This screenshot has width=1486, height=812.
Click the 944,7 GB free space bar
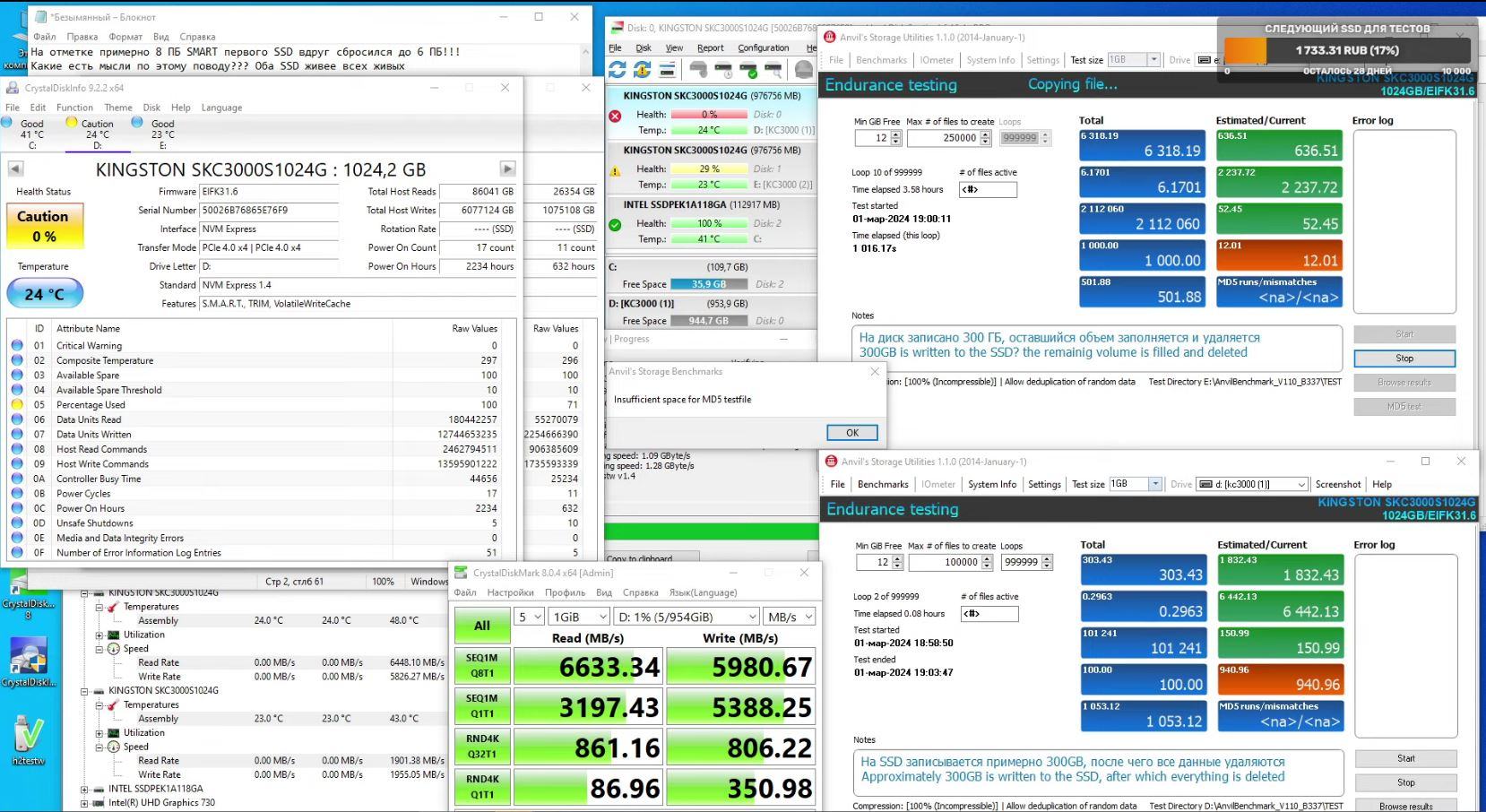[709, 321]
